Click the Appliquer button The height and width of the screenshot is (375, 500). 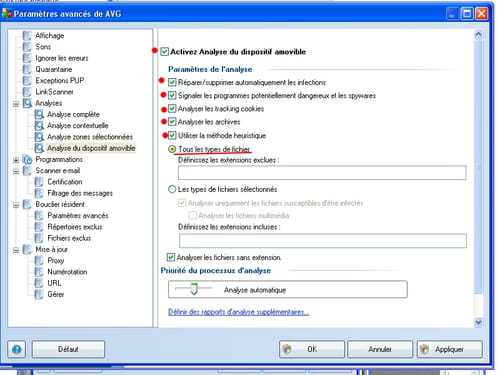(x=449, y=349)
